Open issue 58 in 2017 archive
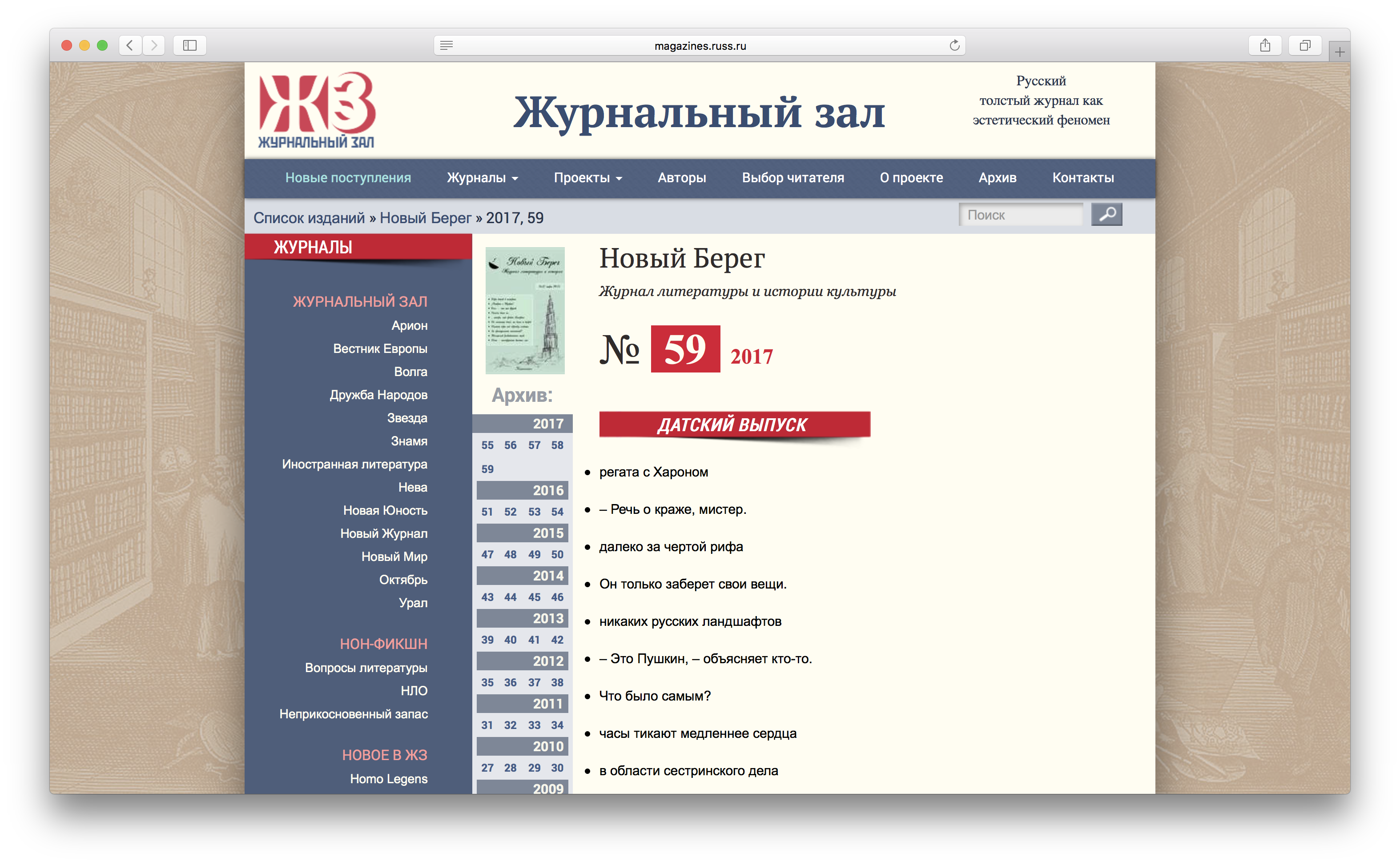Viewport: 1400px width, 865px height. pyautogui.click(x=557, y=445)
